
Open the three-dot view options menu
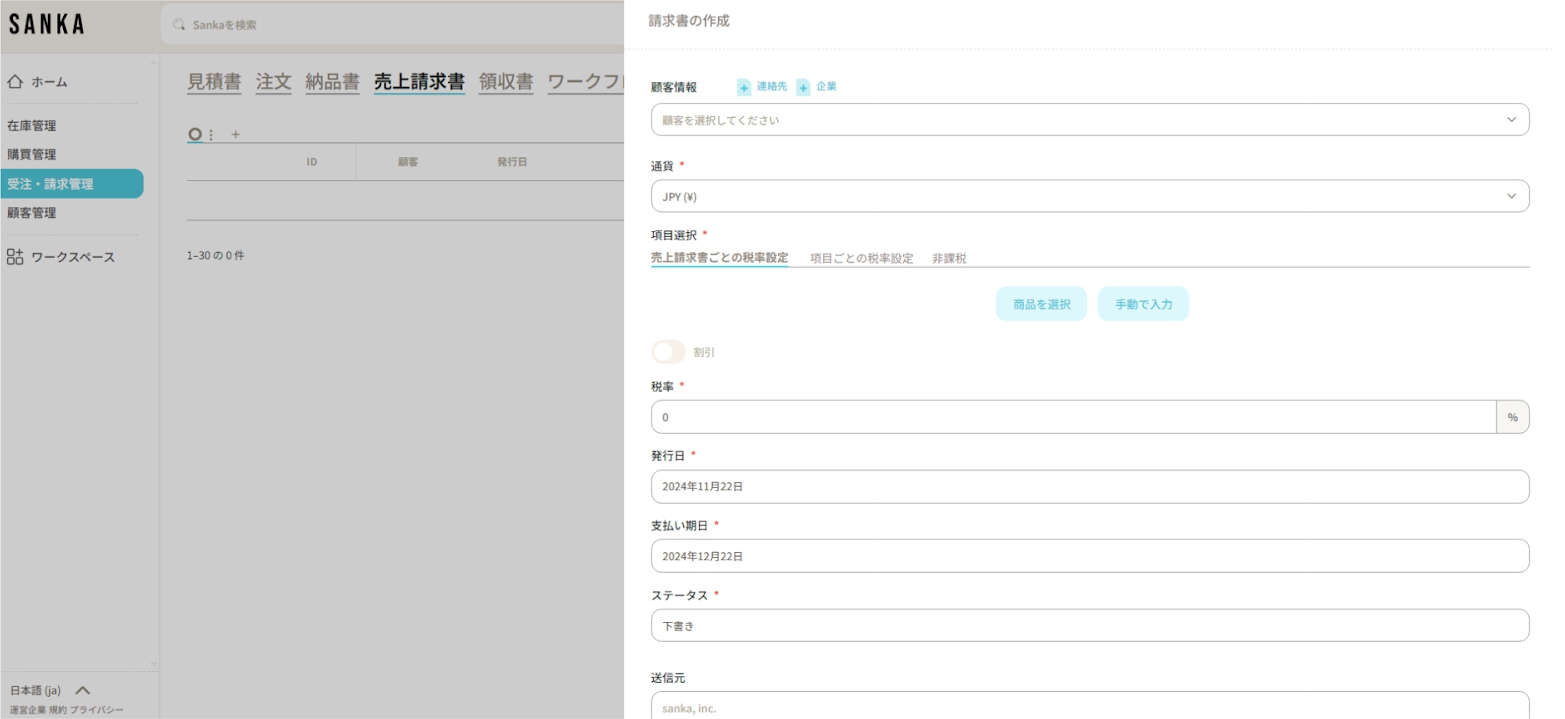click(x=211, y=134)
